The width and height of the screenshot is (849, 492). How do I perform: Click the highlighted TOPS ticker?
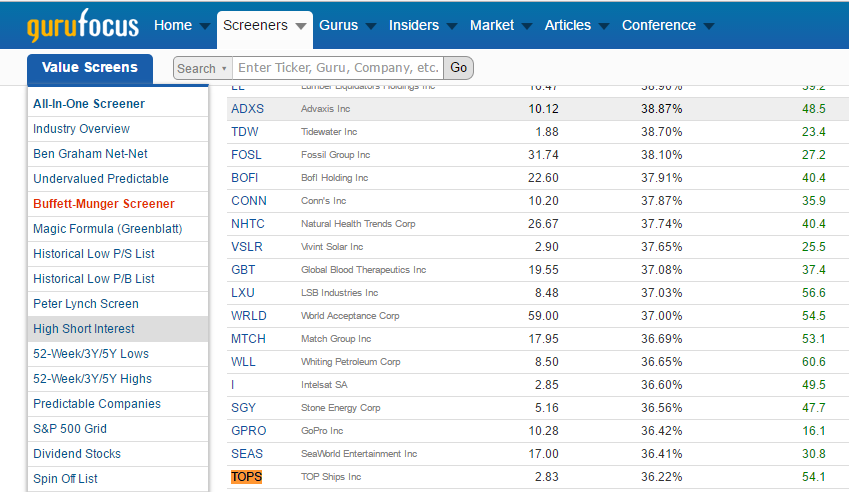click(246, 477)
